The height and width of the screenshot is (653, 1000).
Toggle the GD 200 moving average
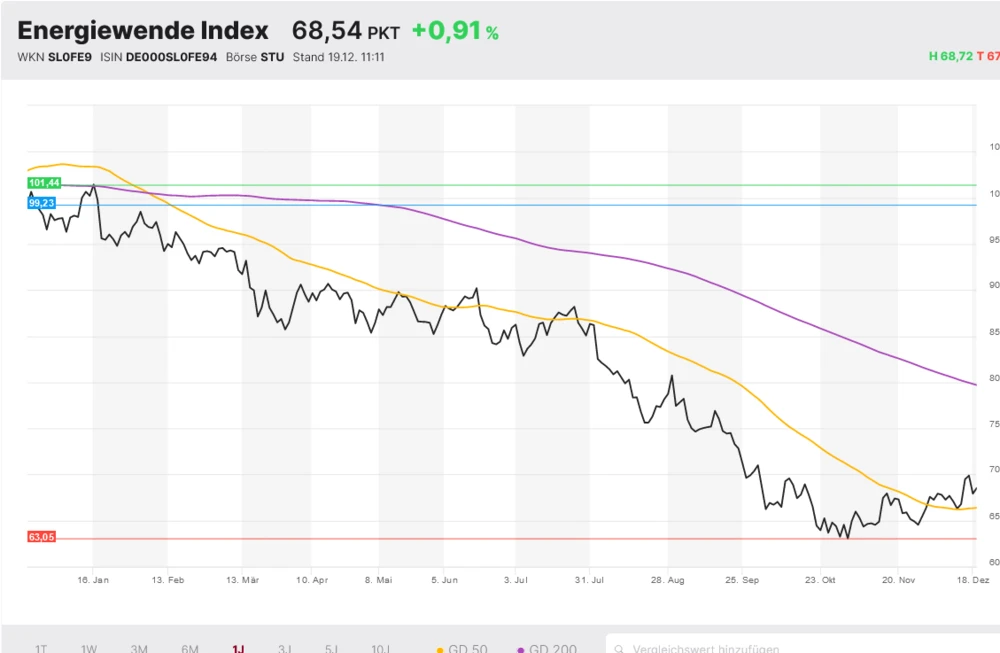click(549, 648)
